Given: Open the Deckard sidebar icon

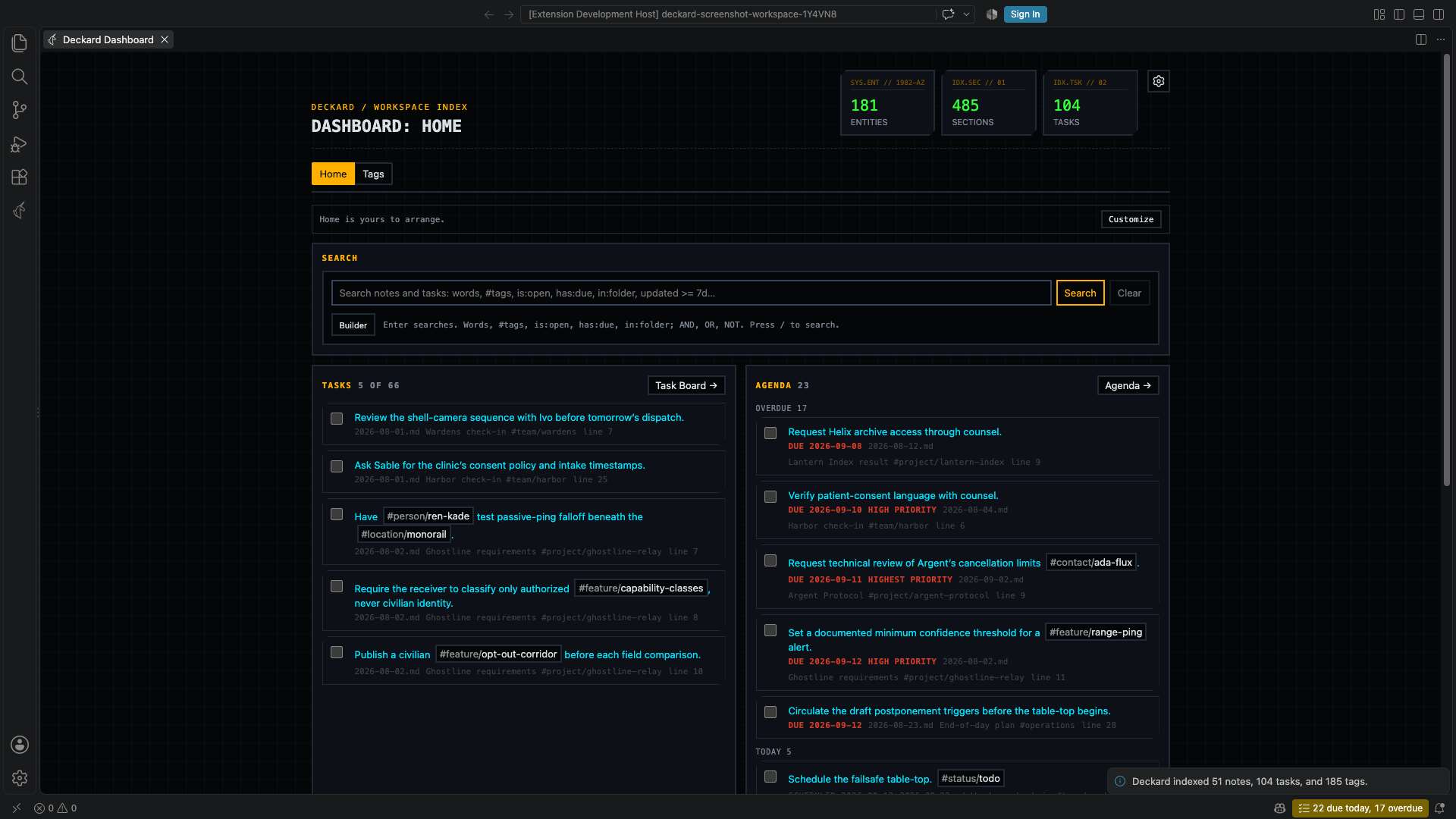Looking at the screenshot, I should point(20,210).
